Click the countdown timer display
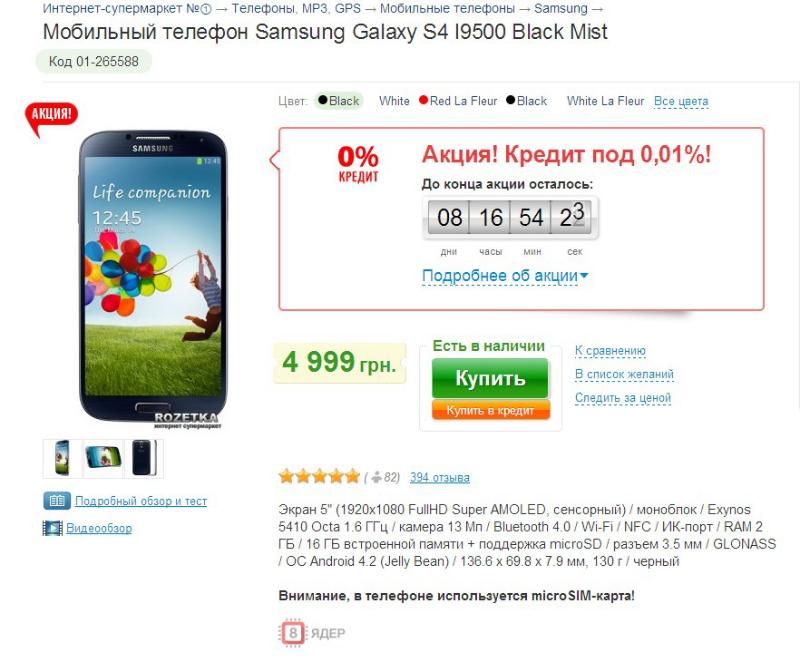This screenshot has height=662, width=800. pyautogui.click(x=510, y=218)
